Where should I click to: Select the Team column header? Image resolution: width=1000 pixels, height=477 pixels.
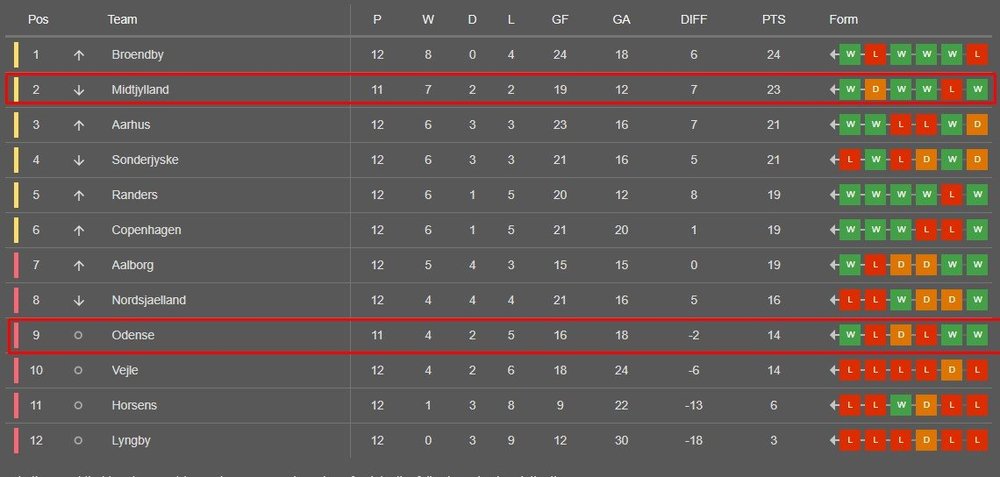point(122,20)
